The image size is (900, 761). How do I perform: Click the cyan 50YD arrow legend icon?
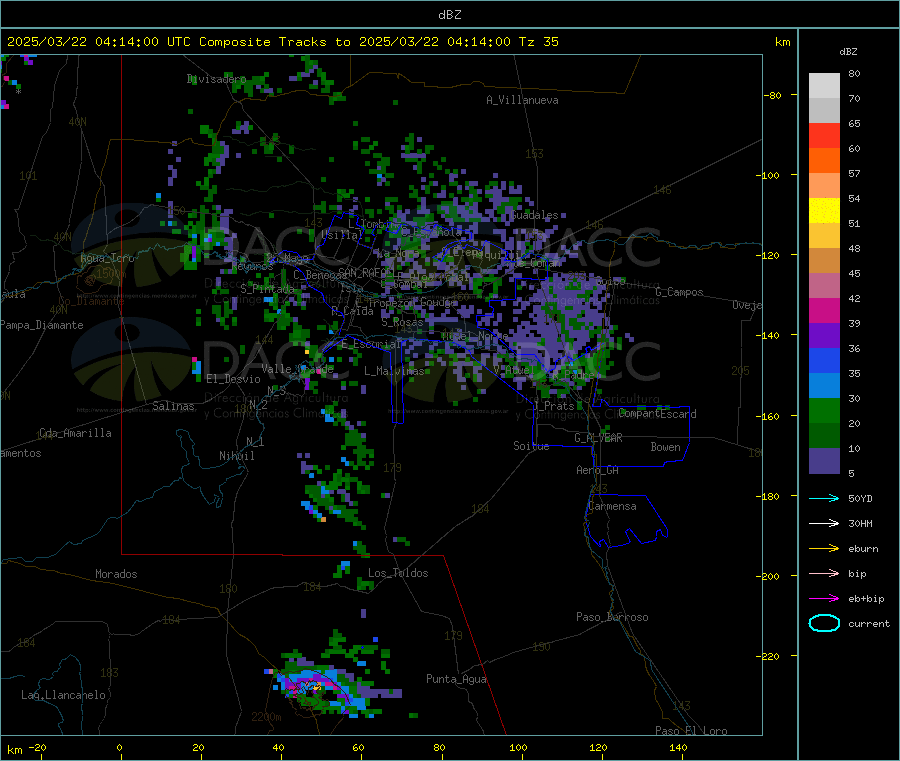coord(824,498)
